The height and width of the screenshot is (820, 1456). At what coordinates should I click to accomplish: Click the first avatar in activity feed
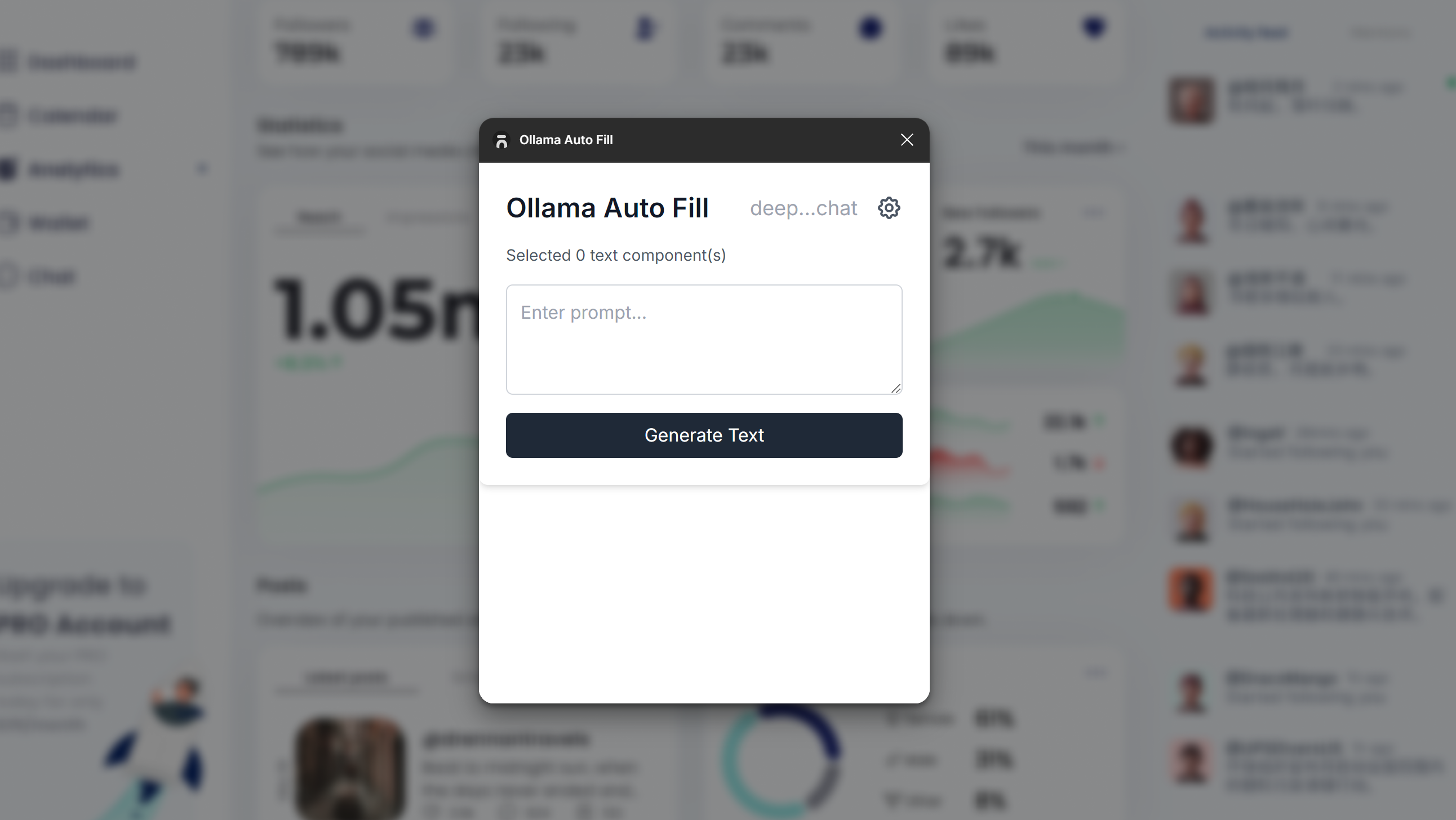tap(1192, 101)
